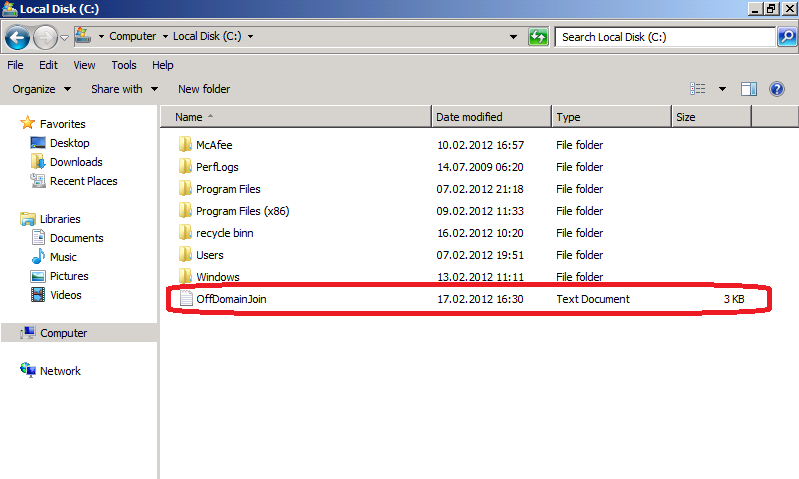Click the New folder button
The height and width of the screenshot is (479, 799).
[204, 89]
